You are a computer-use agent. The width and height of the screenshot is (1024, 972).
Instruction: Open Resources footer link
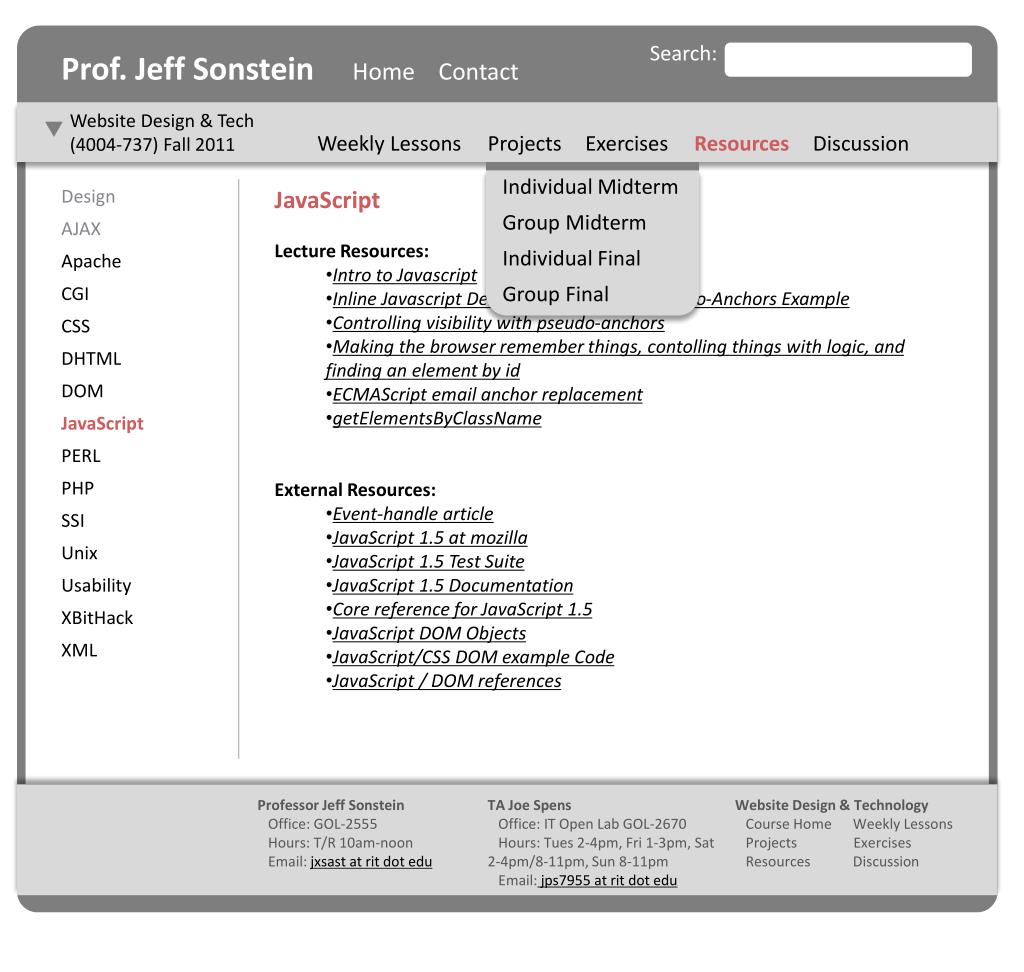pyautogui.click(x=778, y=862)
